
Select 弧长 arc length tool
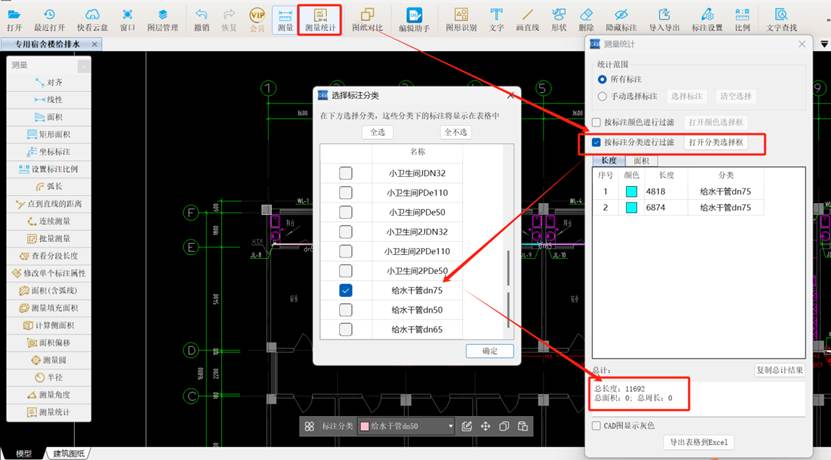(49, 187)
